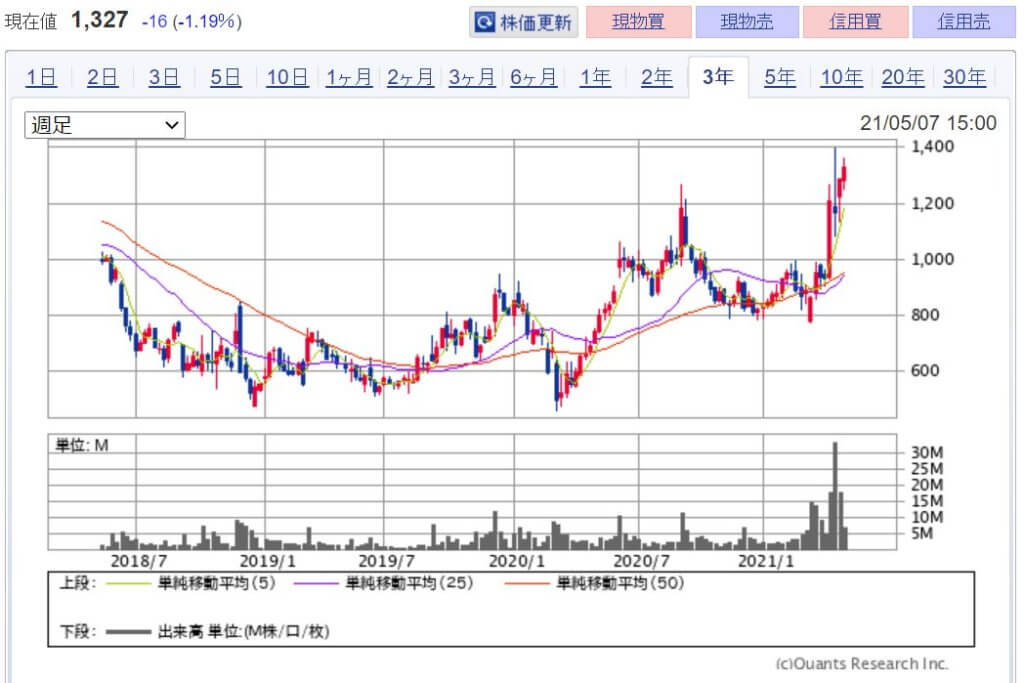Select the 3ヶ月 range tab
Screen dimensions: 1024x683
point(472,78)
